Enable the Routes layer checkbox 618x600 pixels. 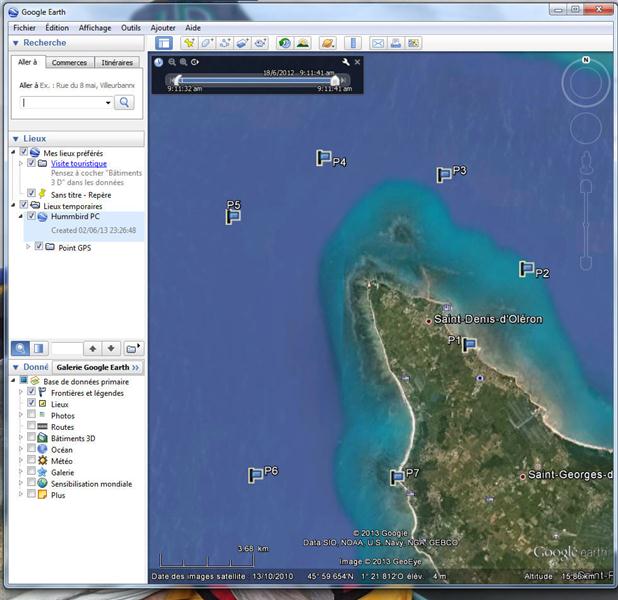tap(31, 425)
